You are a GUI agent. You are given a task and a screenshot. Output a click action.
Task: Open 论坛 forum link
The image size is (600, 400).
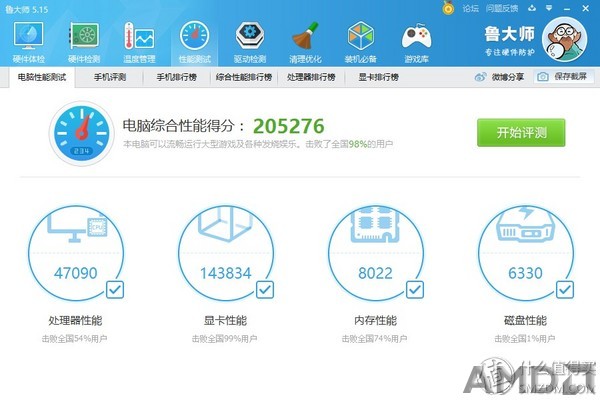click(x=470, y=8)
